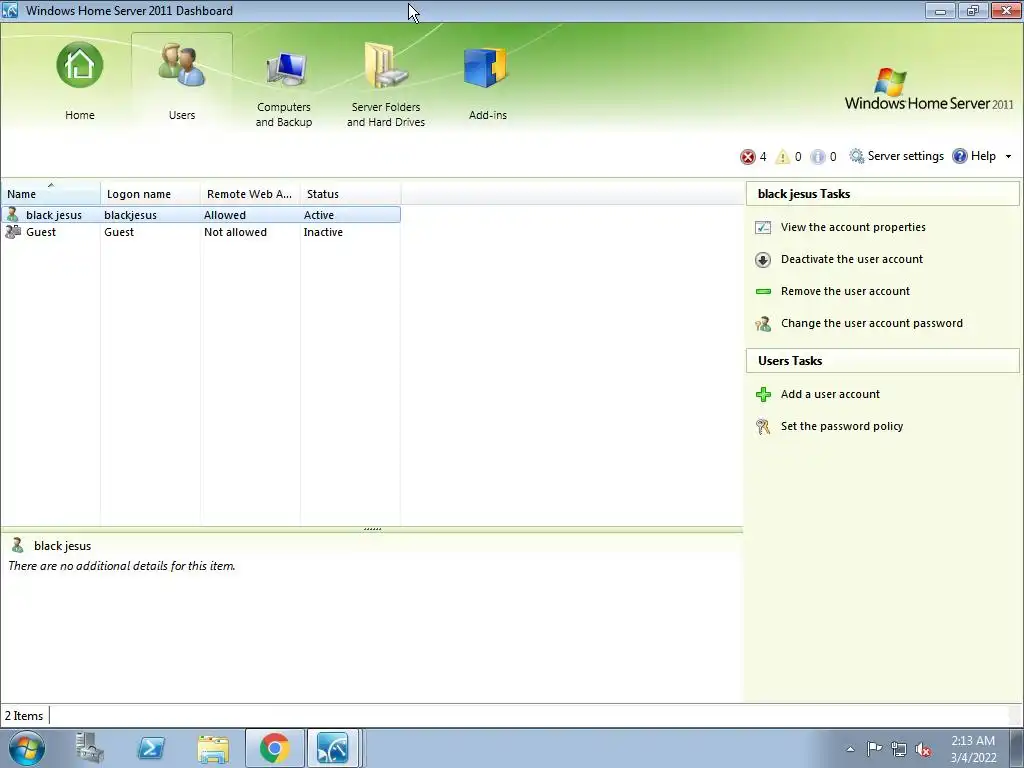Sort by the Status column header
1024x768 pixels.
[x=351, y=193]
